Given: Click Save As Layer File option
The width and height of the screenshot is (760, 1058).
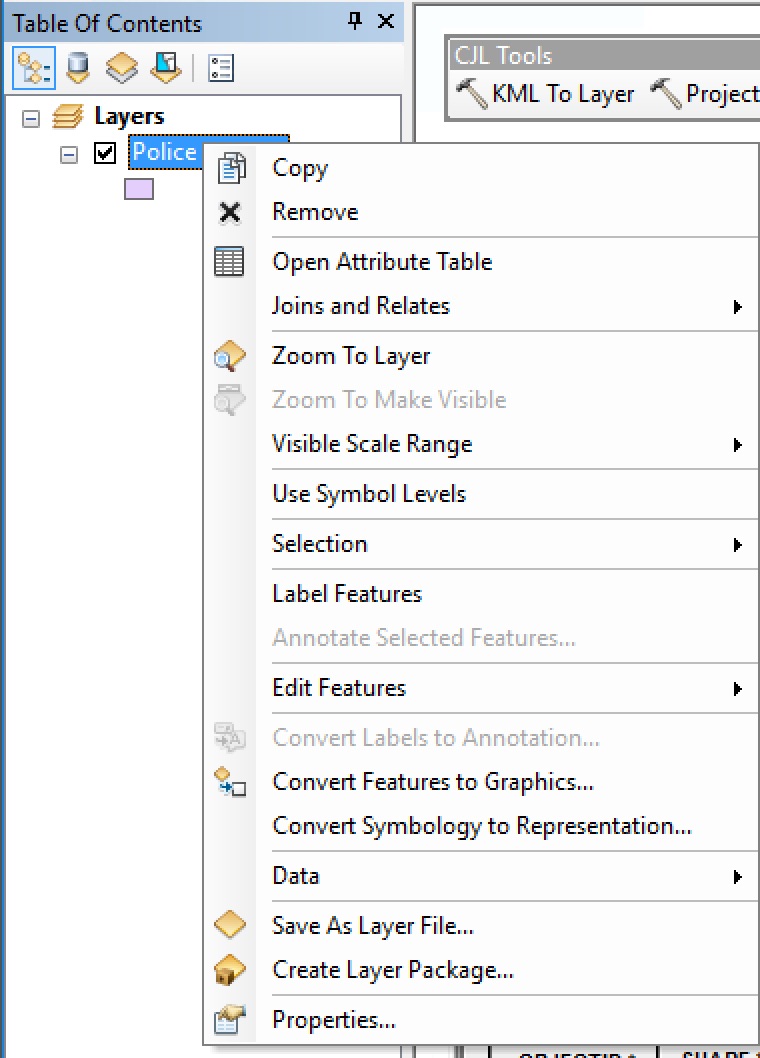Looking at the screenshot, I should 373,926.
